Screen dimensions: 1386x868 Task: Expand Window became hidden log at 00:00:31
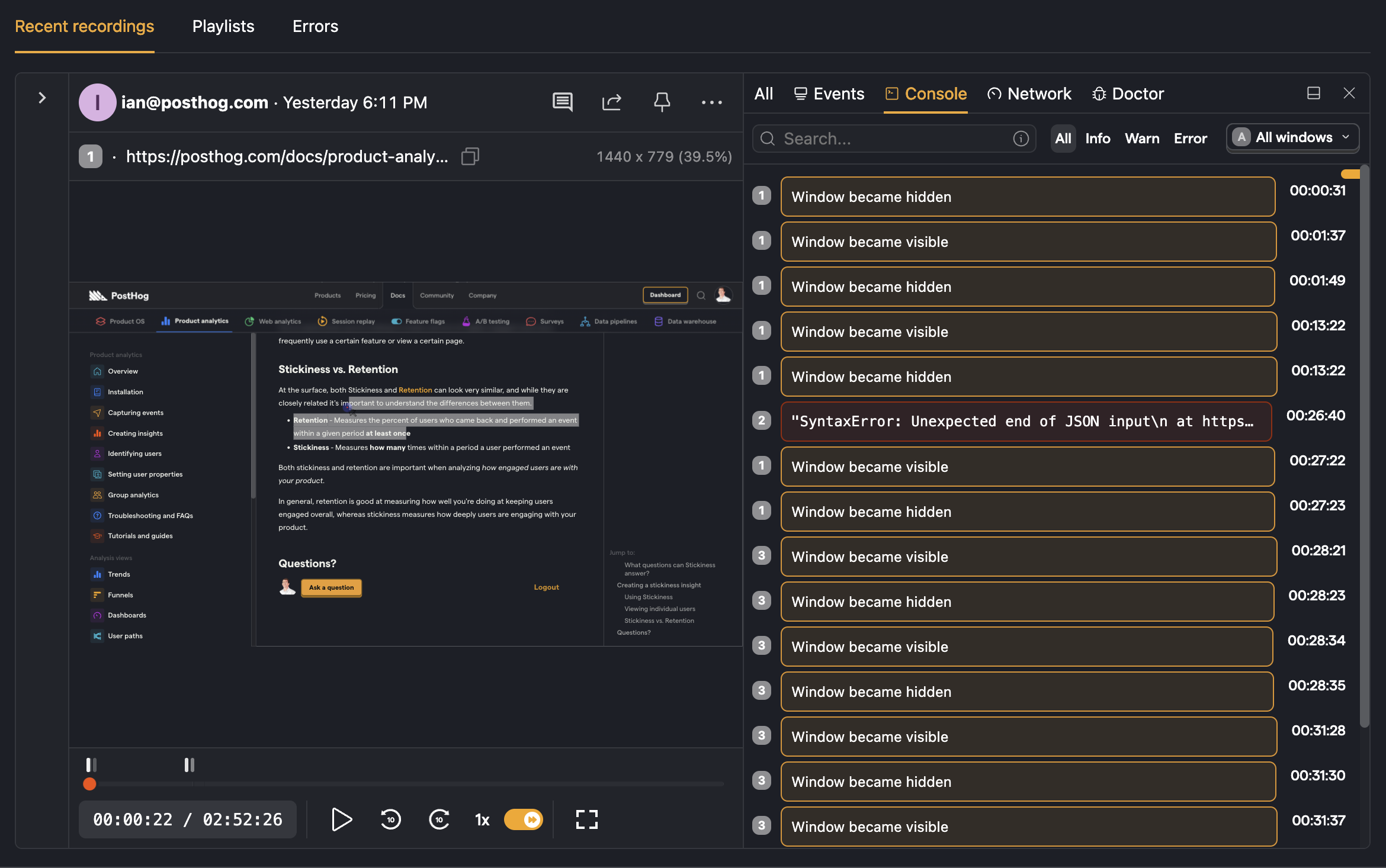pyautogui.click(x=1028, y=197)
